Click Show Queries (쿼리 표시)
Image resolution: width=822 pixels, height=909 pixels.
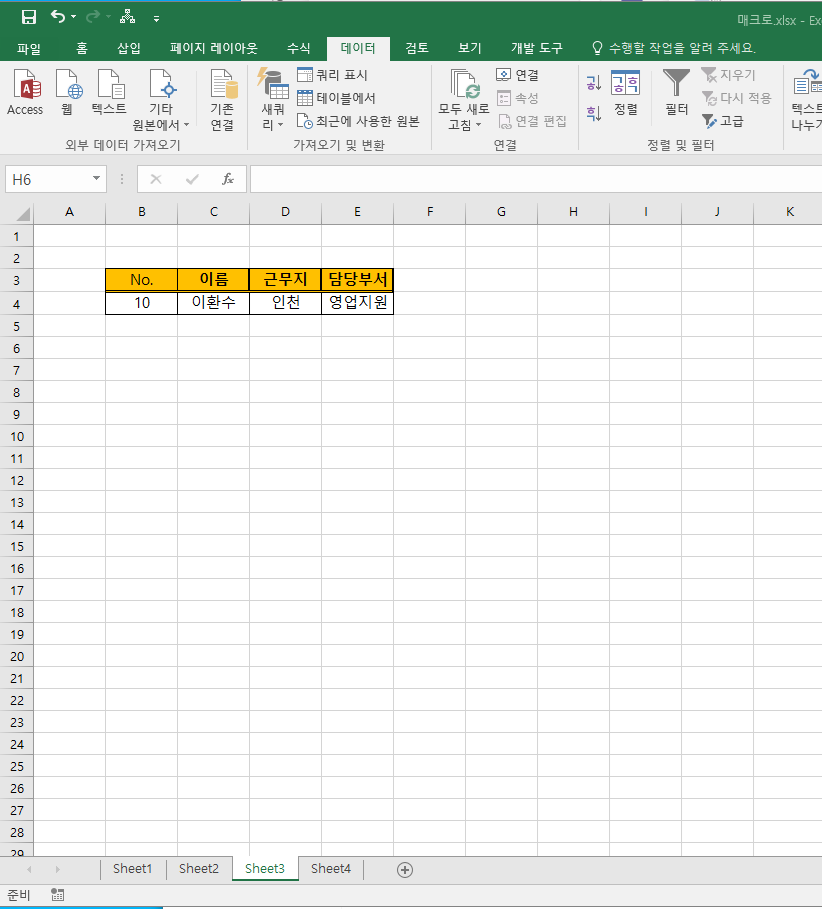(333, 75)
